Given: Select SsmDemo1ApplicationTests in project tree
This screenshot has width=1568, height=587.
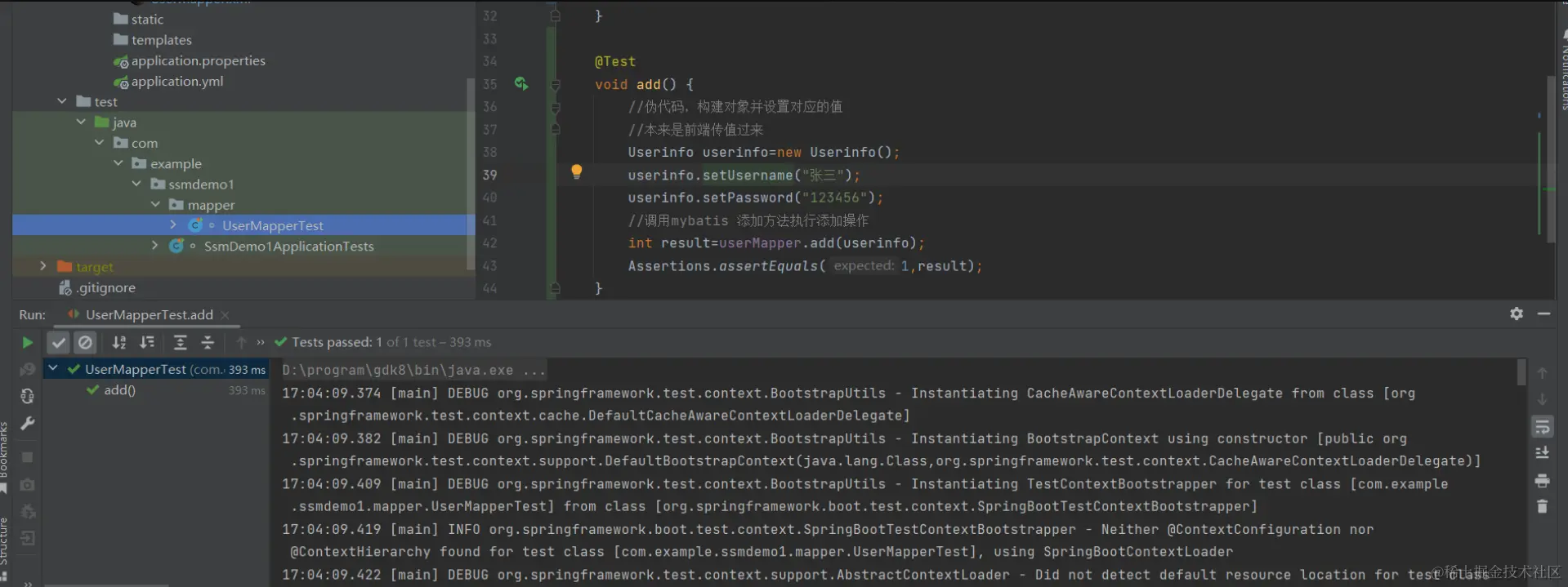Looking at the screenshot, I should coord(288,246).
